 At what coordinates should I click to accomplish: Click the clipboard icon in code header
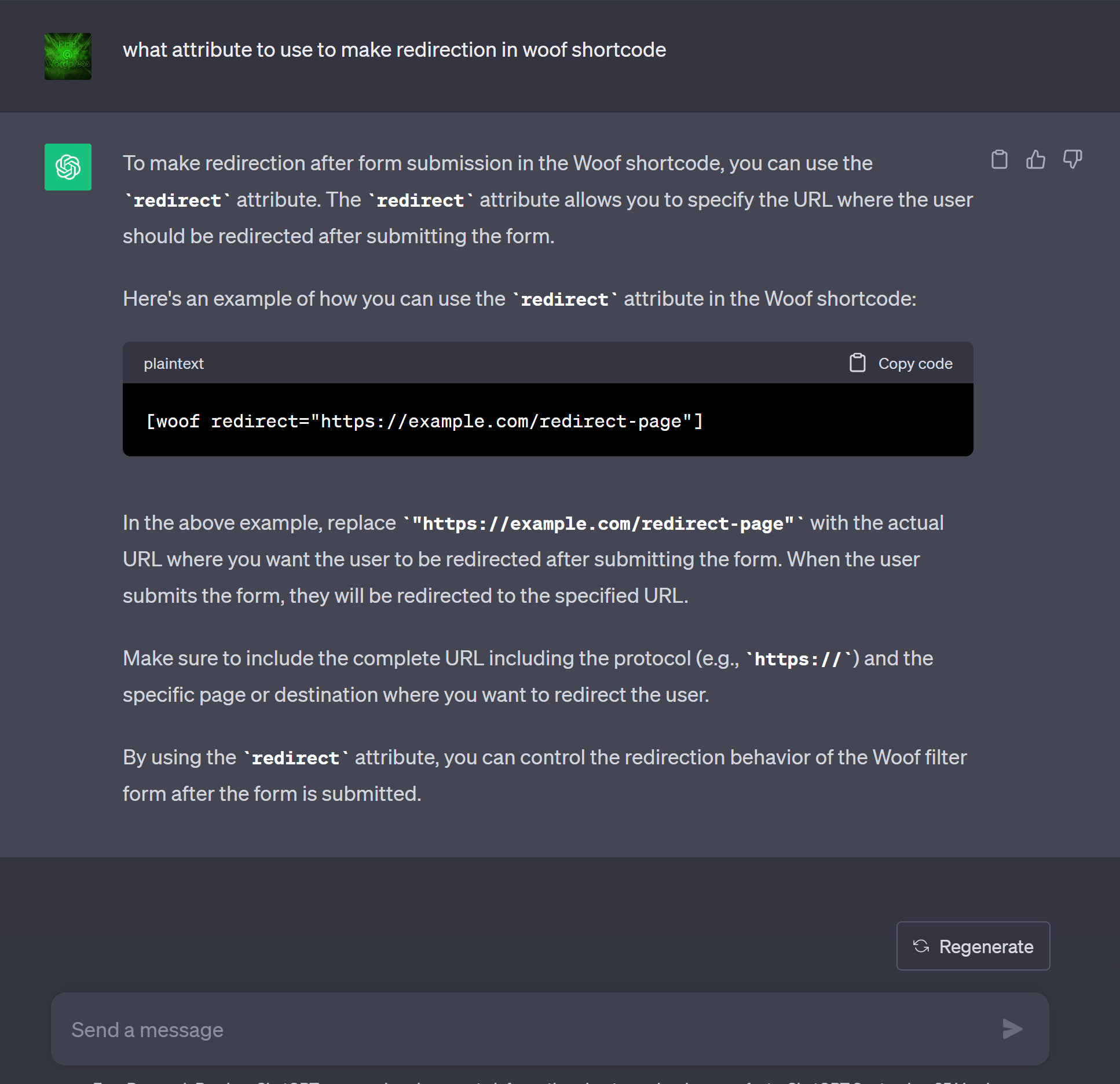click(857, 363)
